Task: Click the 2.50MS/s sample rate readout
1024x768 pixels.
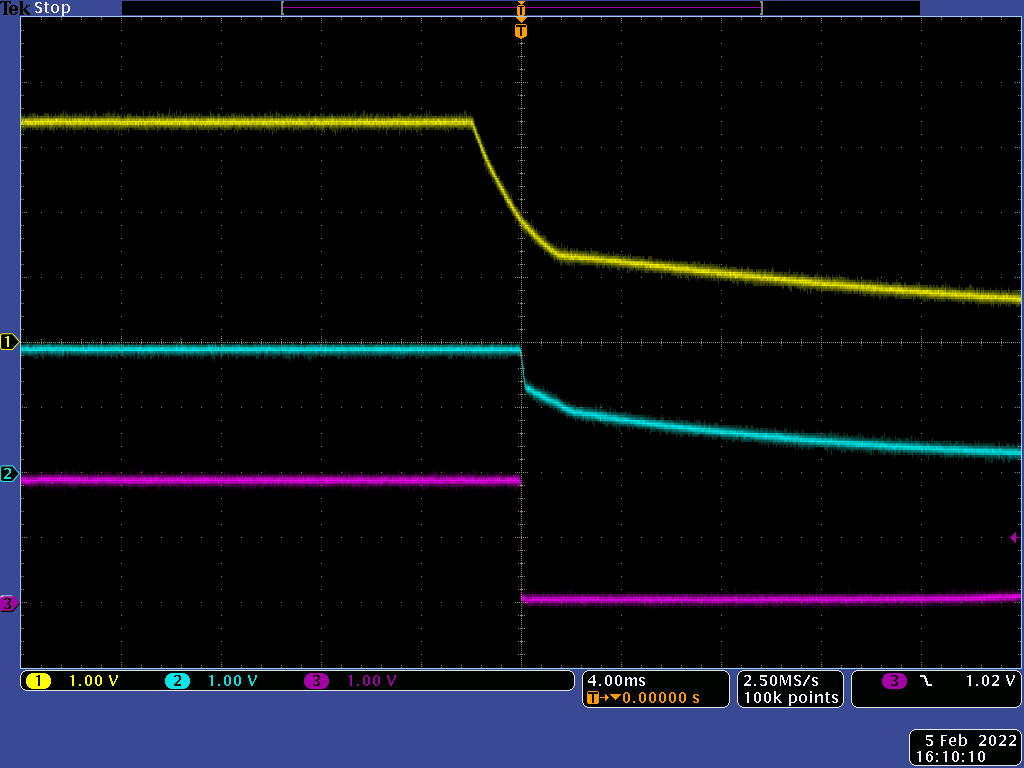Action: coord(781,681)
